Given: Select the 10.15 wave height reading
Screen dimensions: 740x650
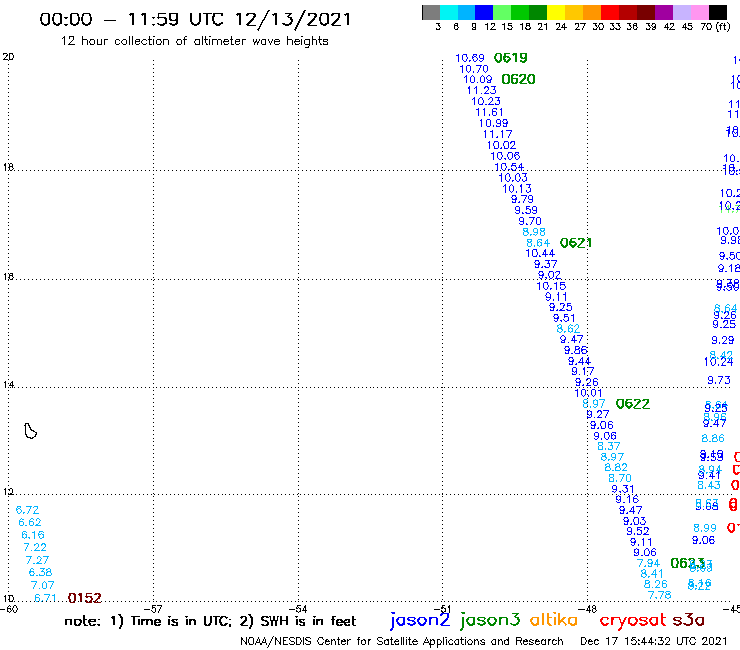Looking at the screenshot, I should click(x=551, y=286).
